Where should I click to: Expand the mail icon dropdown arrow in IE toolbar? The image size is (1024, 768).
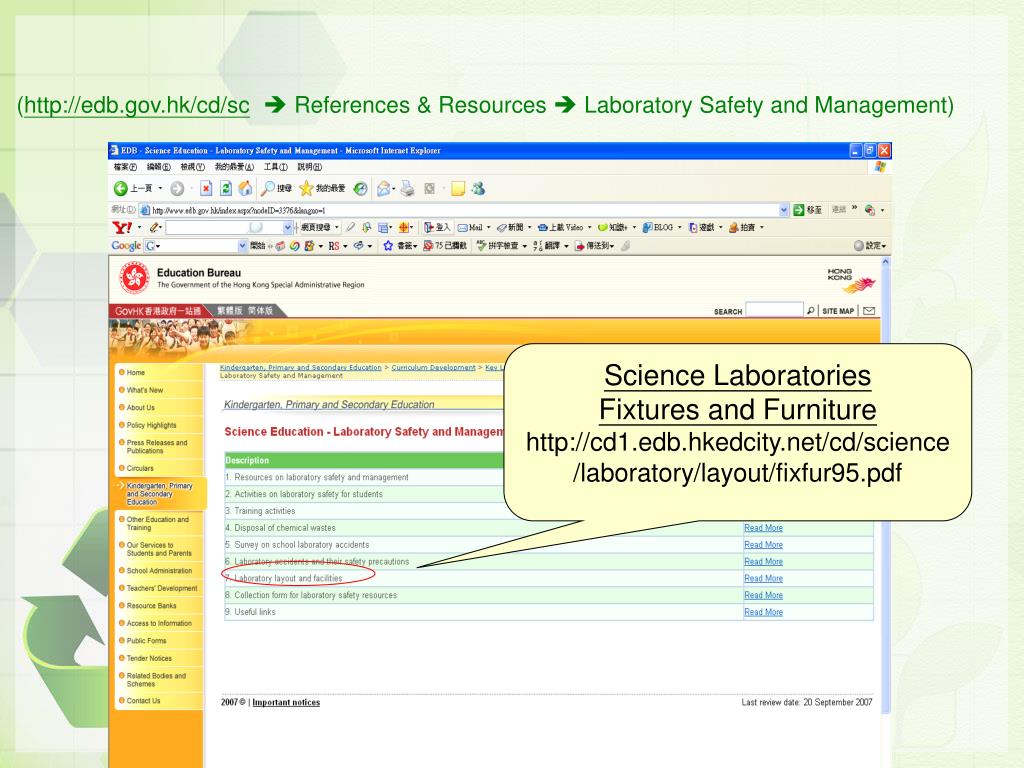coord(393,189)
